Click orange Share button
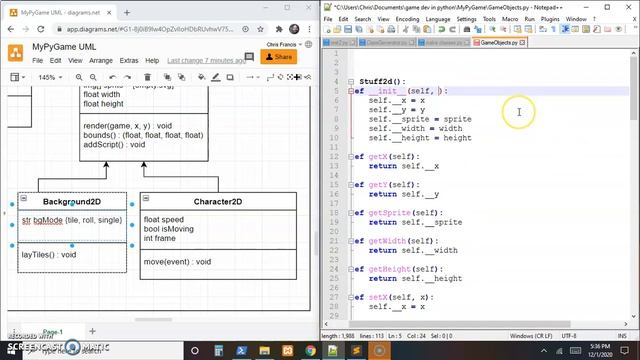The width and height of the screenshot is (640, 360). coord(279,57)
